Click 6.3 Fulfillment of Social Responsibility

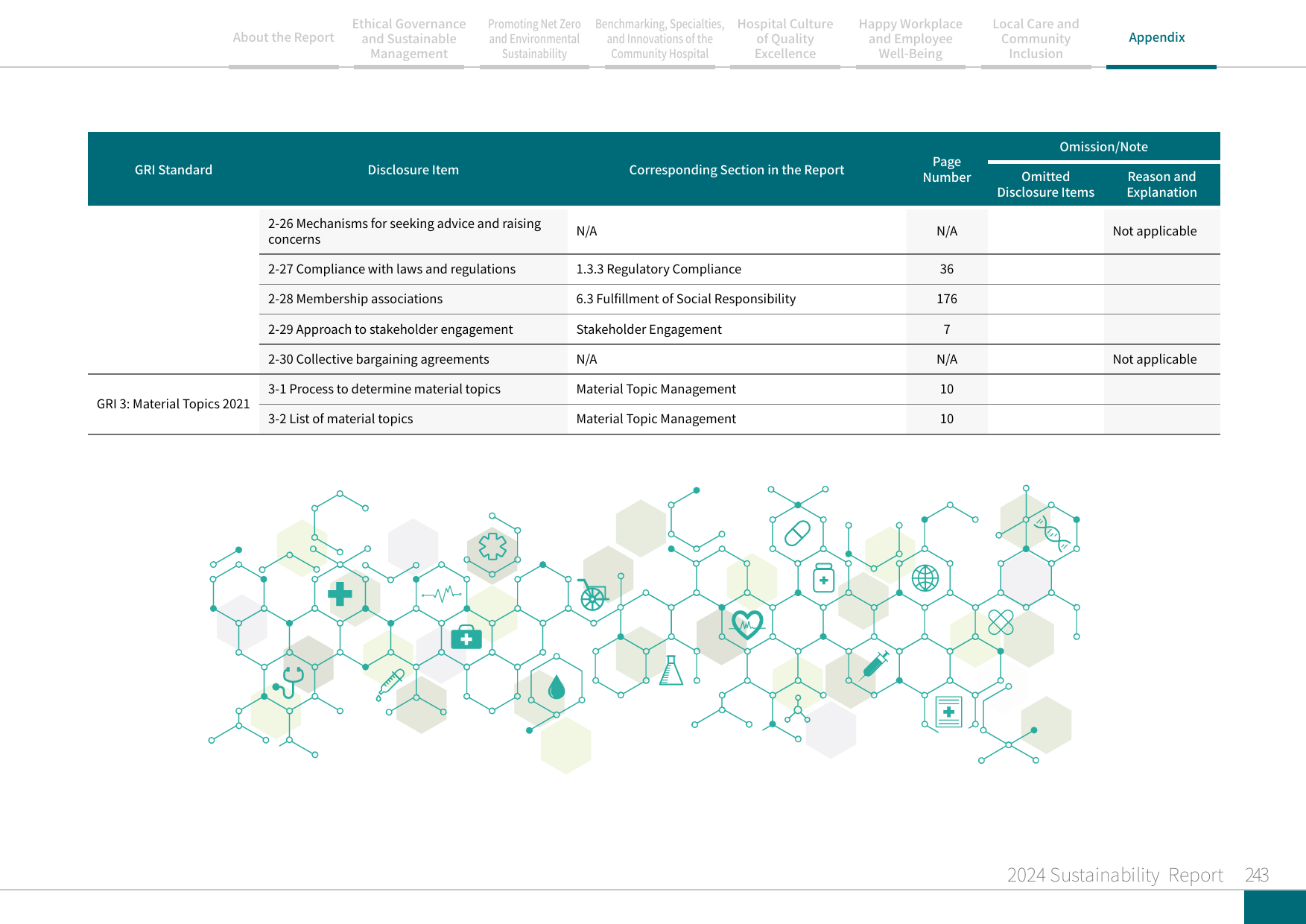[685, 299]
